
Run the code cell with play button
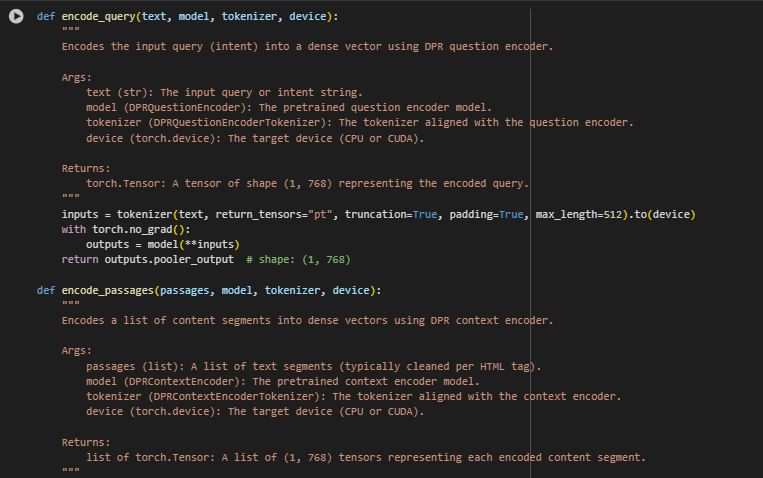(16, 16)
